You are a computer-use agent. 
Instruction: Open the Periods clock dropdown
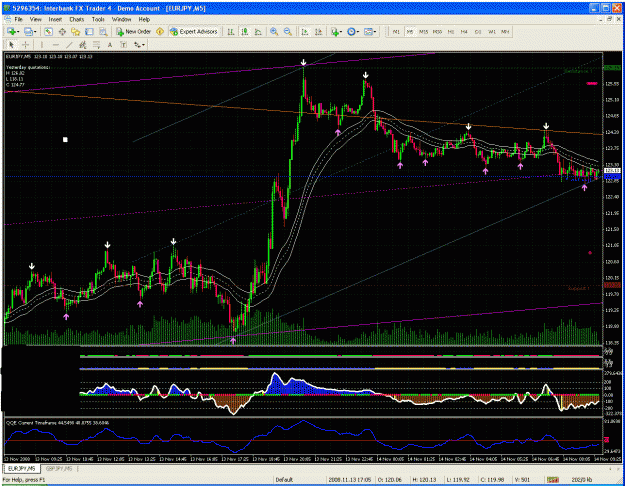click(353, 32)
